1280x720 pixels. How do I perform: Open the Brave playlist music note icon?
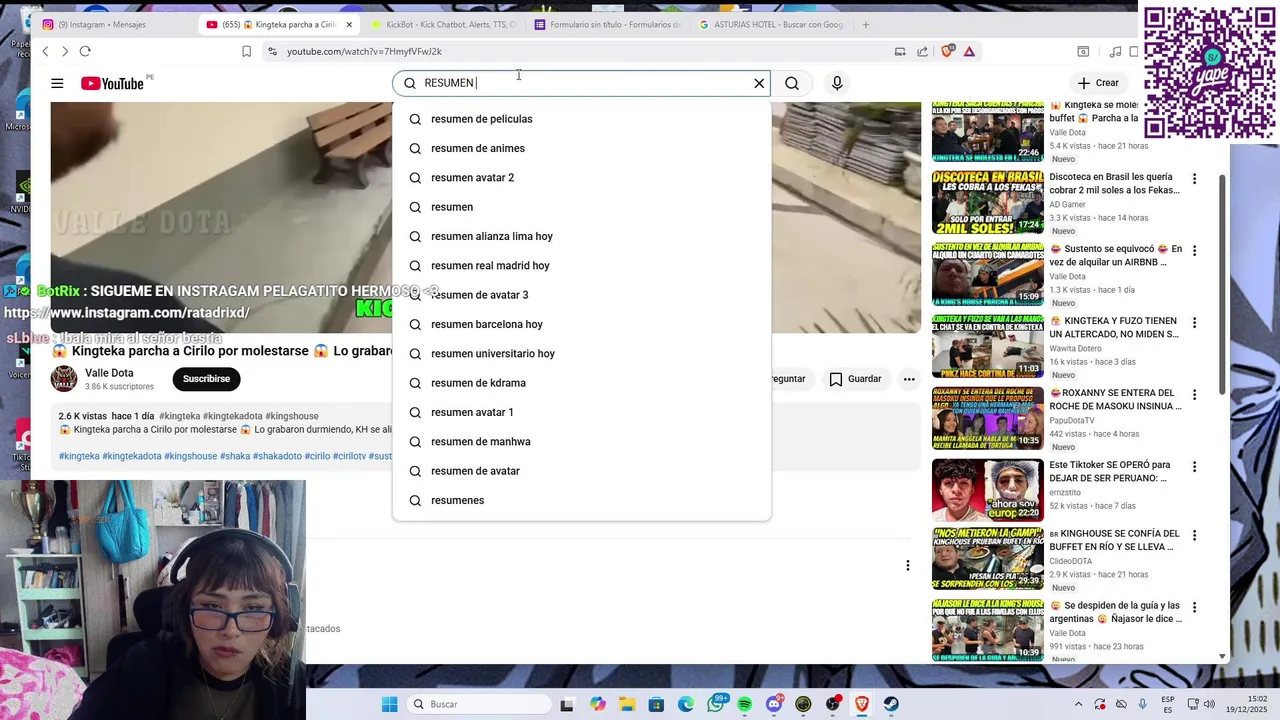coord(1115,51)
